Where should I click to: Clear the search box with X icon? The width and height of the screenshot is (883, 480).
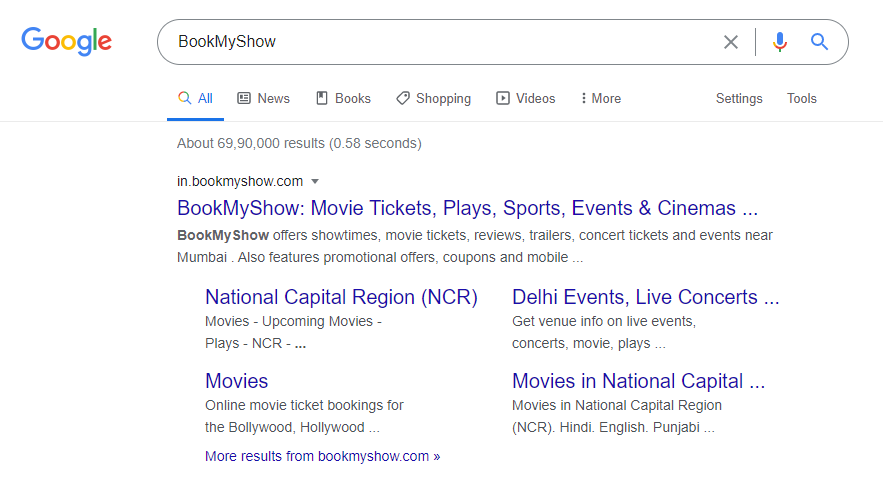[730, 42]
